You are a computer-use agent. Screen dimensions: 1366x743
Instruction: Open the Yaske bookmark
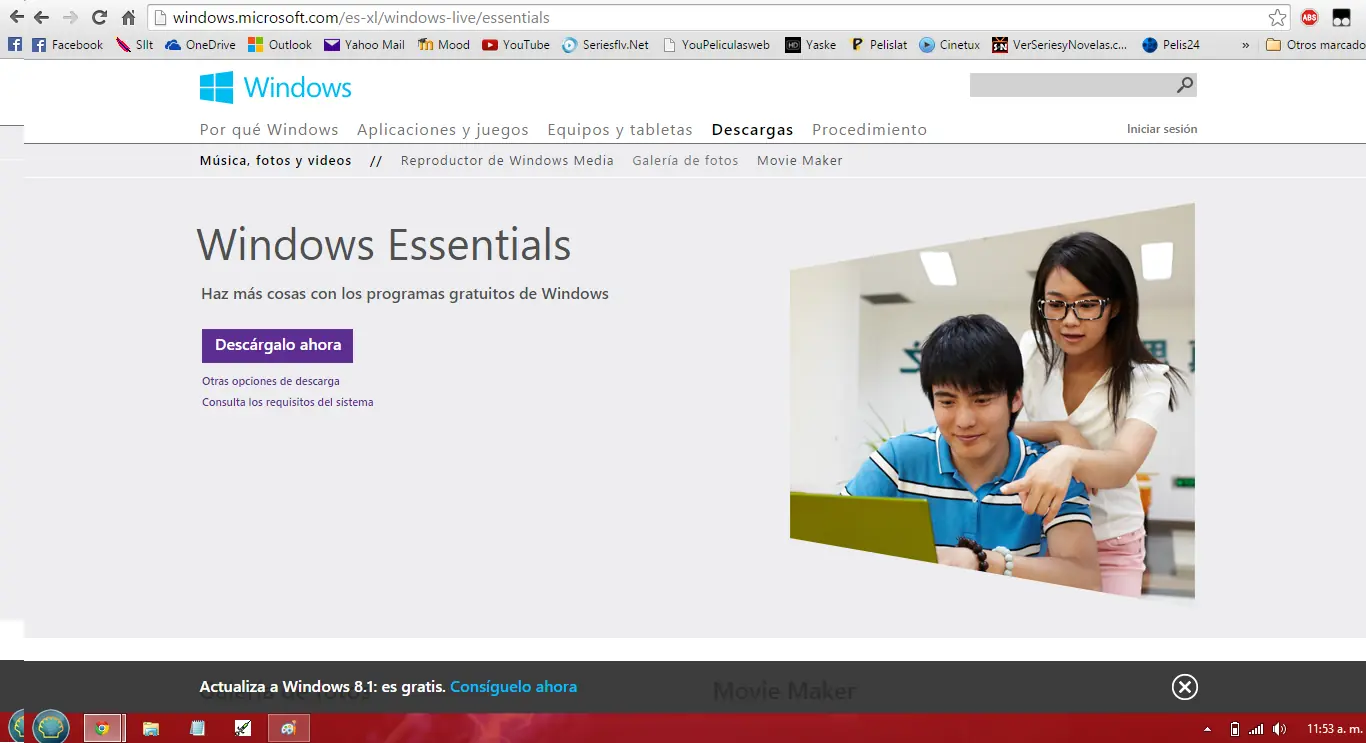pos(811,45)
